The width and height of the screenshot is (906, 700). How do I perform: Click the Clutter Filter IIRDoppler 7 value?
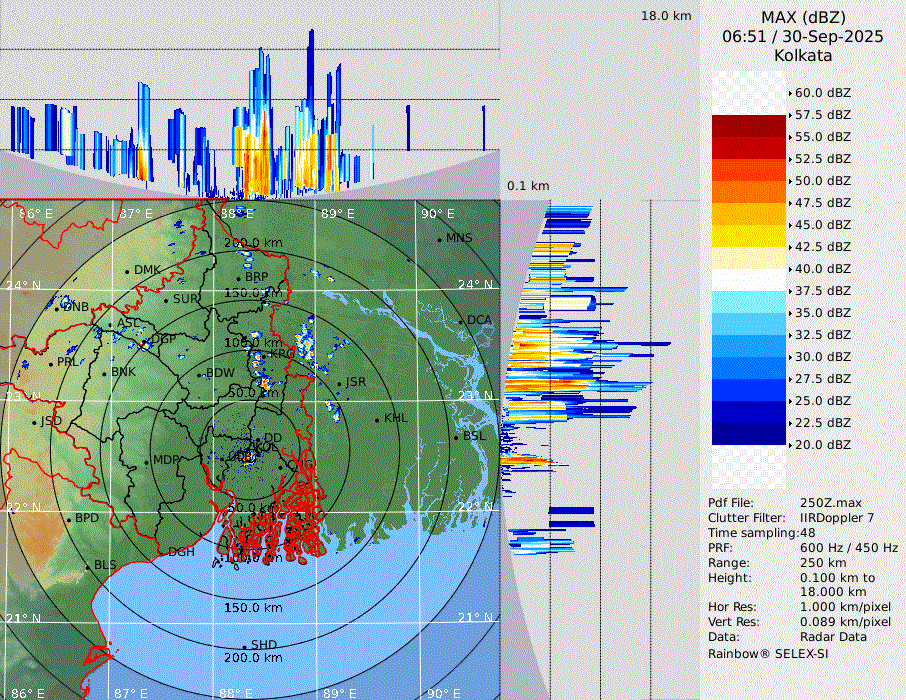837,518
